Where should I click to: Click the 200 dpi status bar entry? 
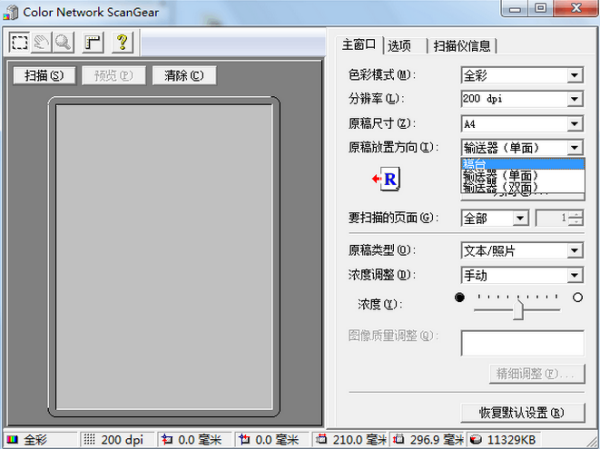122,439
